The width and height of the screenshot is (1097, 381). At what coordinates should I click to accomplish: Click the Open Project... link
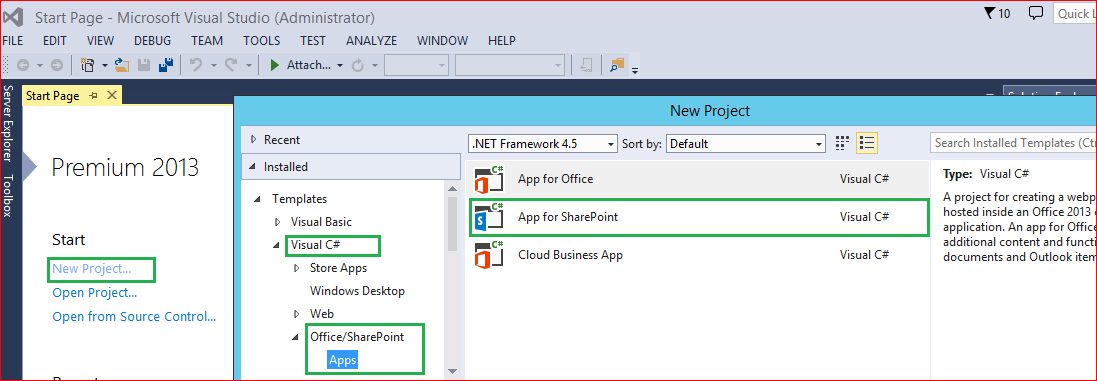94,293
